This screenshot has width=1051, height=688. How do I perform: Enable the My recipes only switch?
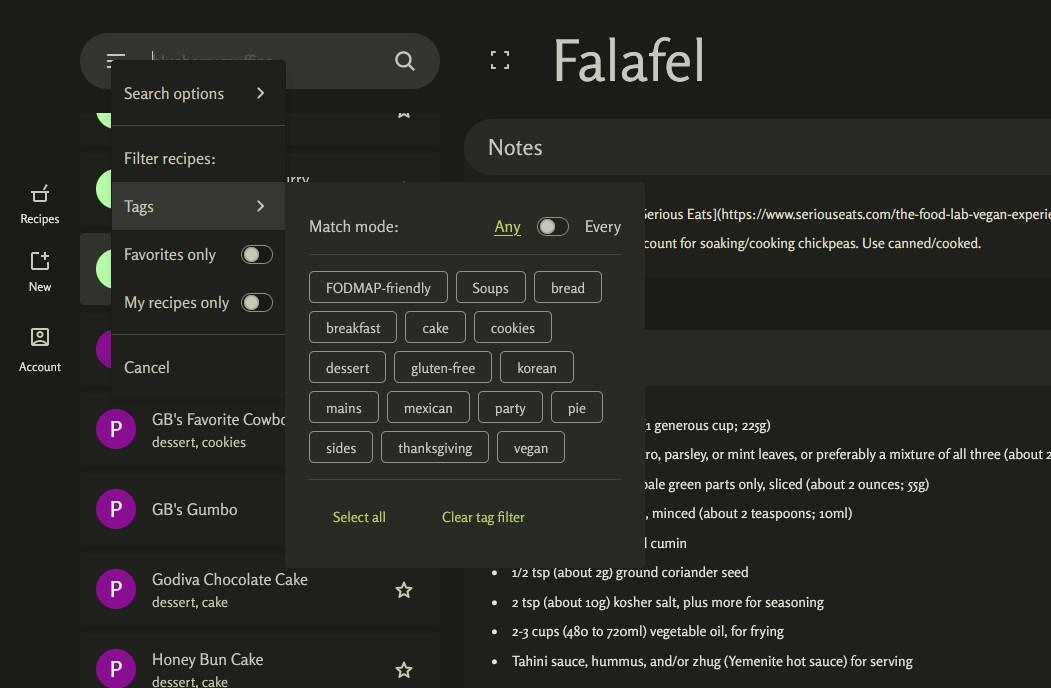pyautogui.click(x=257, y=303)
